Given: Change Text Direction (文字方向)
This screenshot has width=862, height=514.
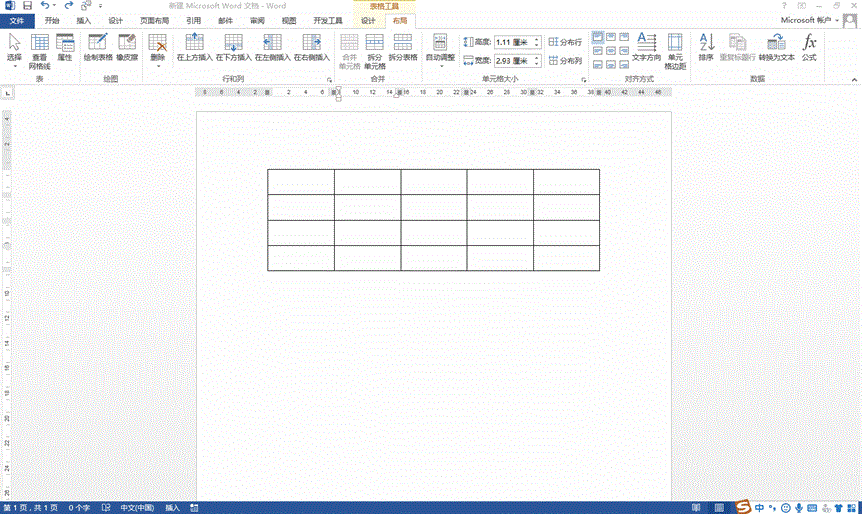Looking at the screenshot, I should coord(646,47).
